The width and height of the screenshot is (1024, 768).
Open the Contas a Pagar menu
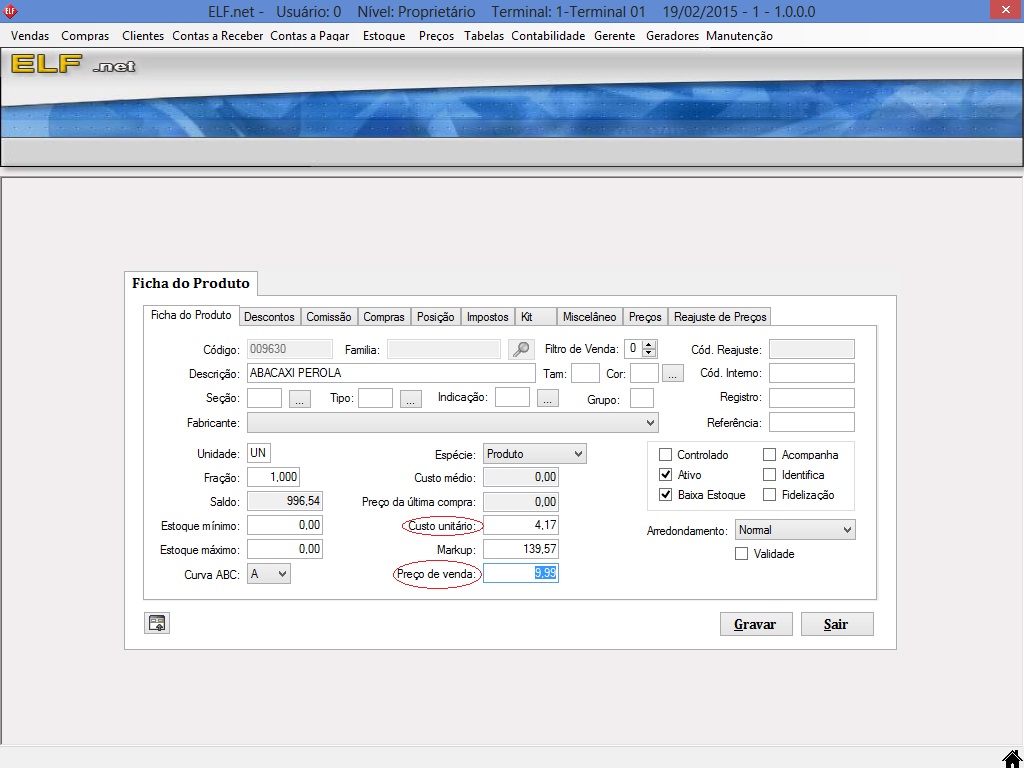(310, 36)
